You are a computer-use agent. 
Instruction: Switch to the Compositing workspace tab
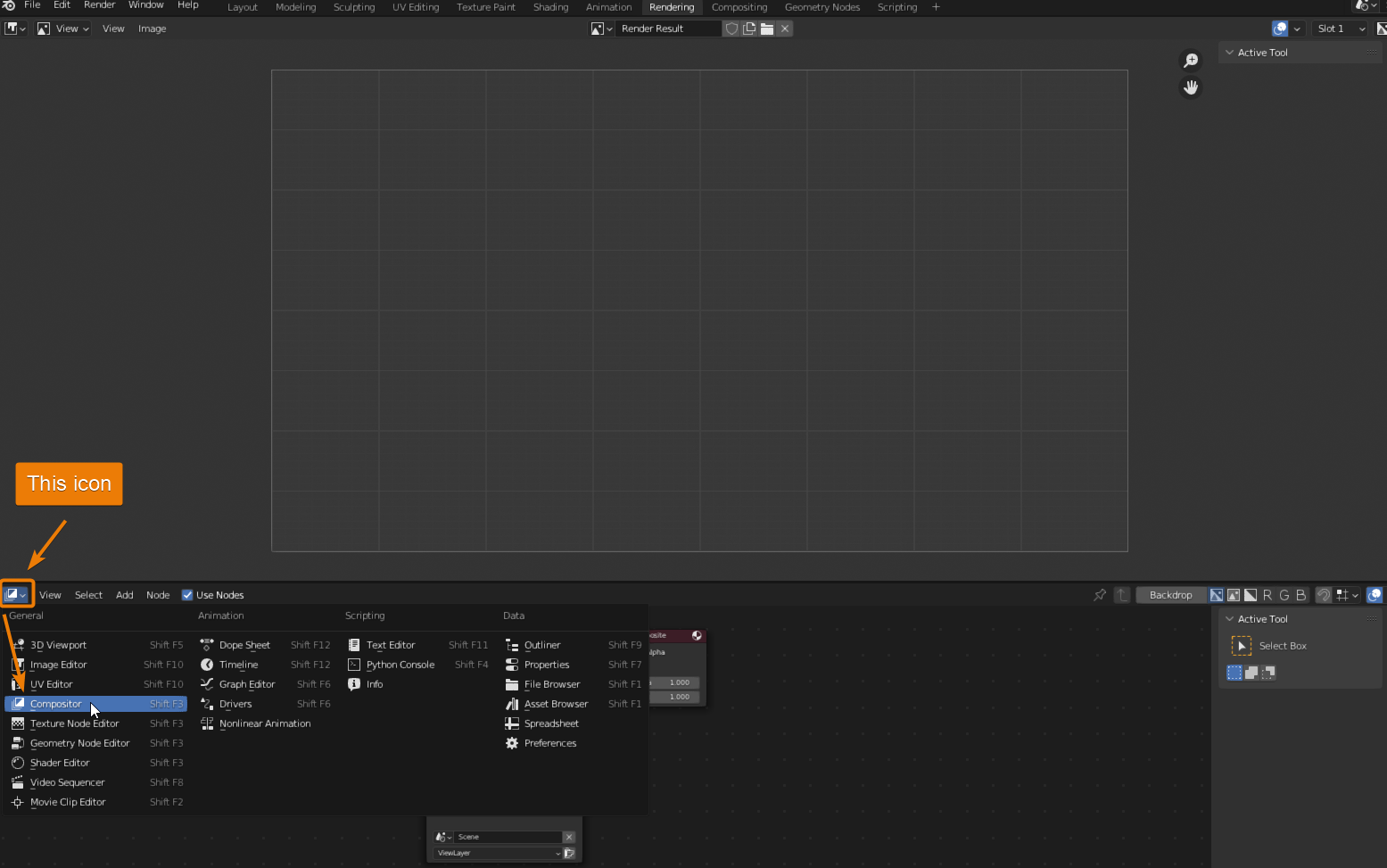739,7
